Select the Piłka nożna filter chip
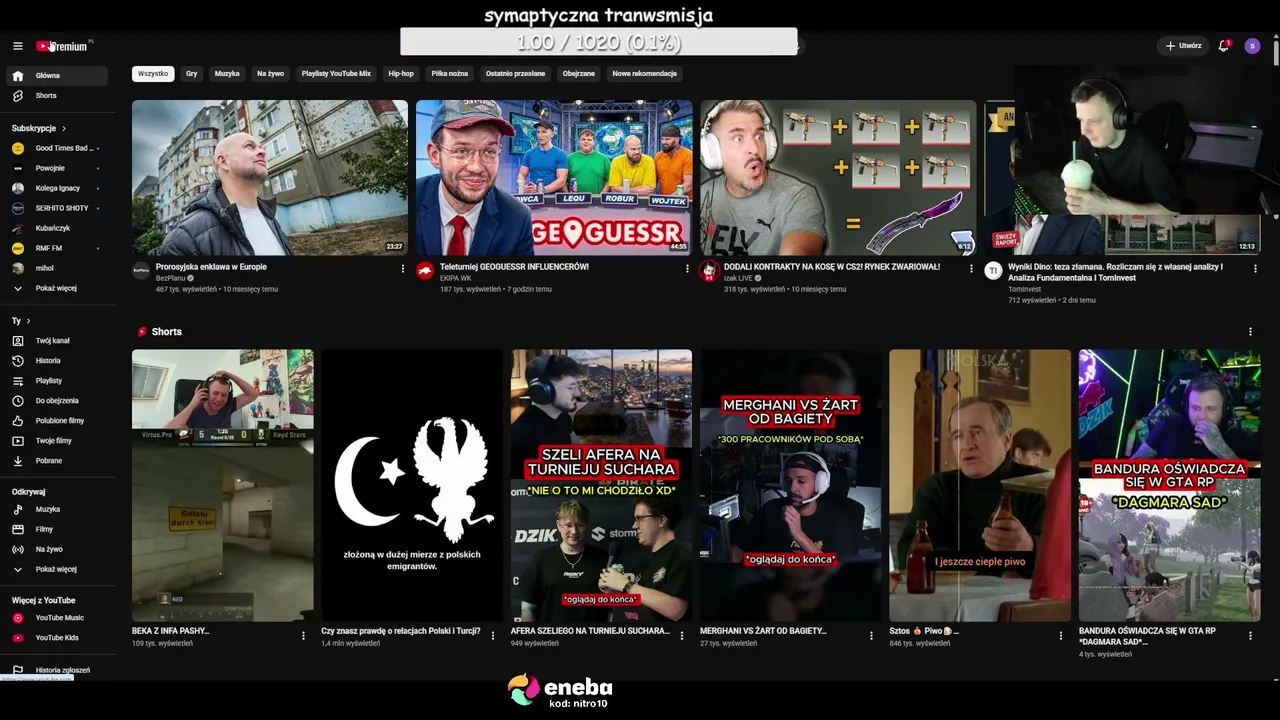The image size is (1280, 720). [x=450, y=74]
